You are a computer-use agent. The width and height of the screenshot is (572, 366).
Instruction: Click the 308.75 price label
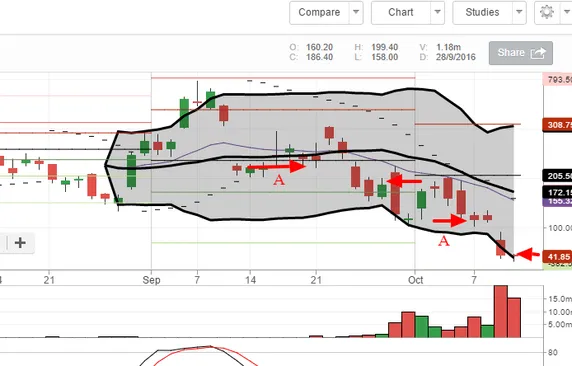(557, 125)
